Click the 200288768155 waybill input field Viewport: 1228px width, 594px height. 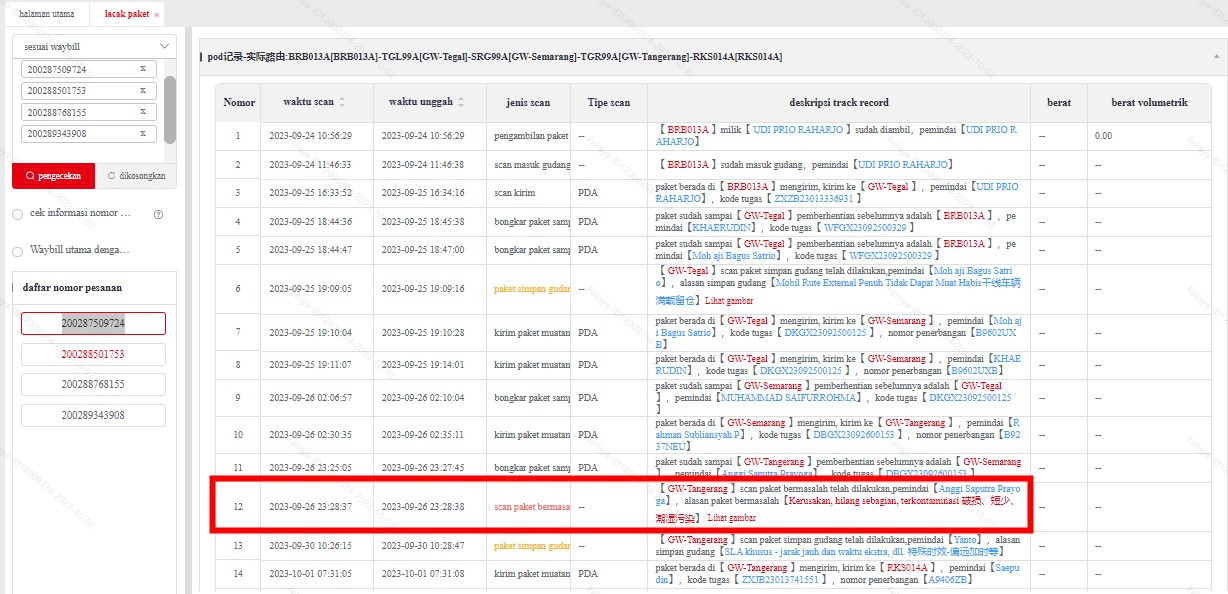tap(89, 112)
